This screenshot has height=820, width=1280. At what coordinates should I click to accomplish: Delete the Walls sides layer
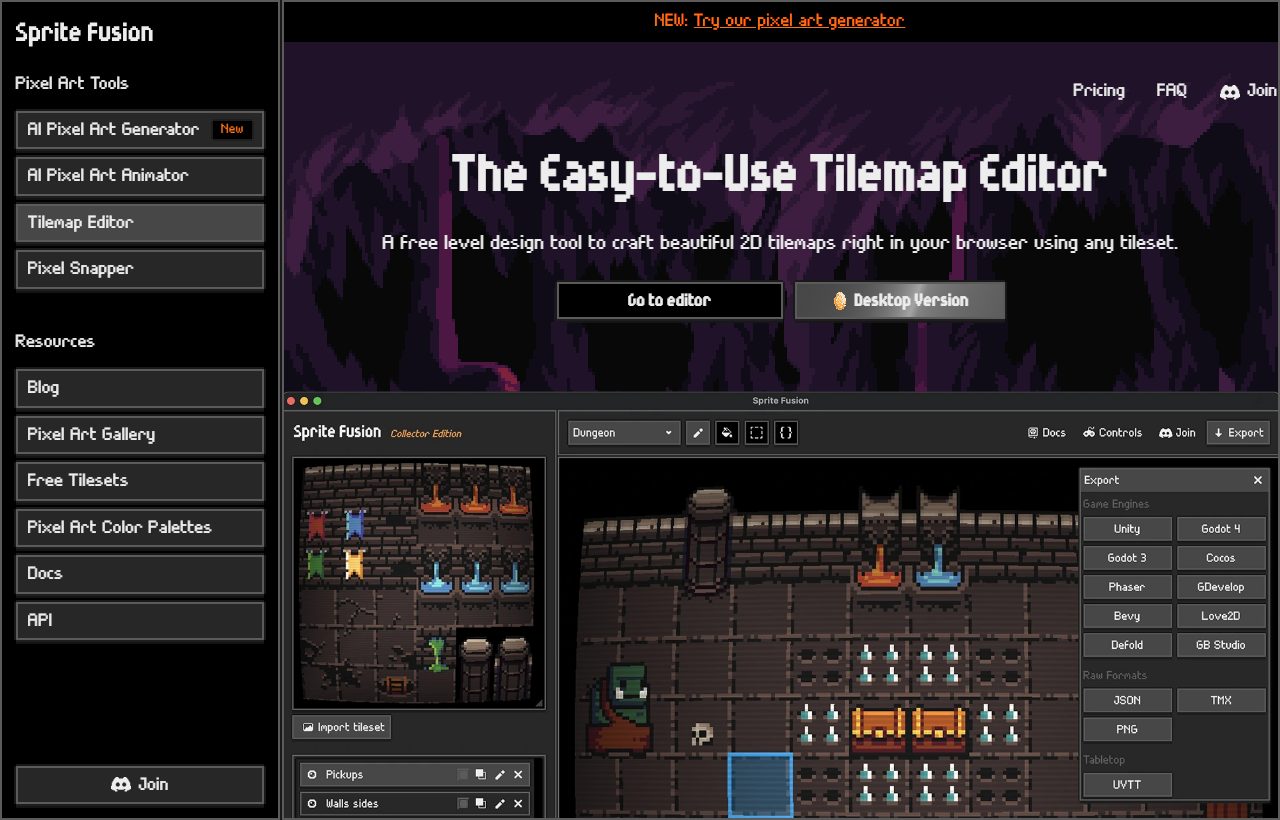[x=518, y=803]
